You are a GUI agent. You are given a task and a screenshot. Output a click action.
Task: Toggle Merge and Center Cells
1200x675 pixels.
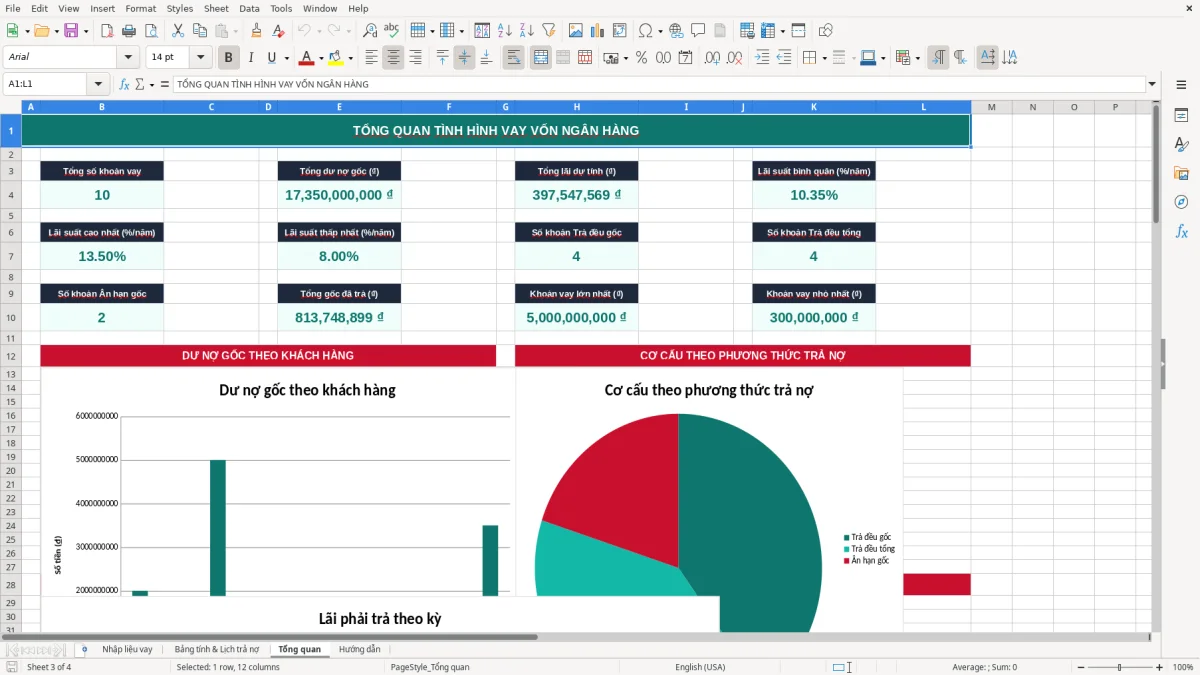540,58
